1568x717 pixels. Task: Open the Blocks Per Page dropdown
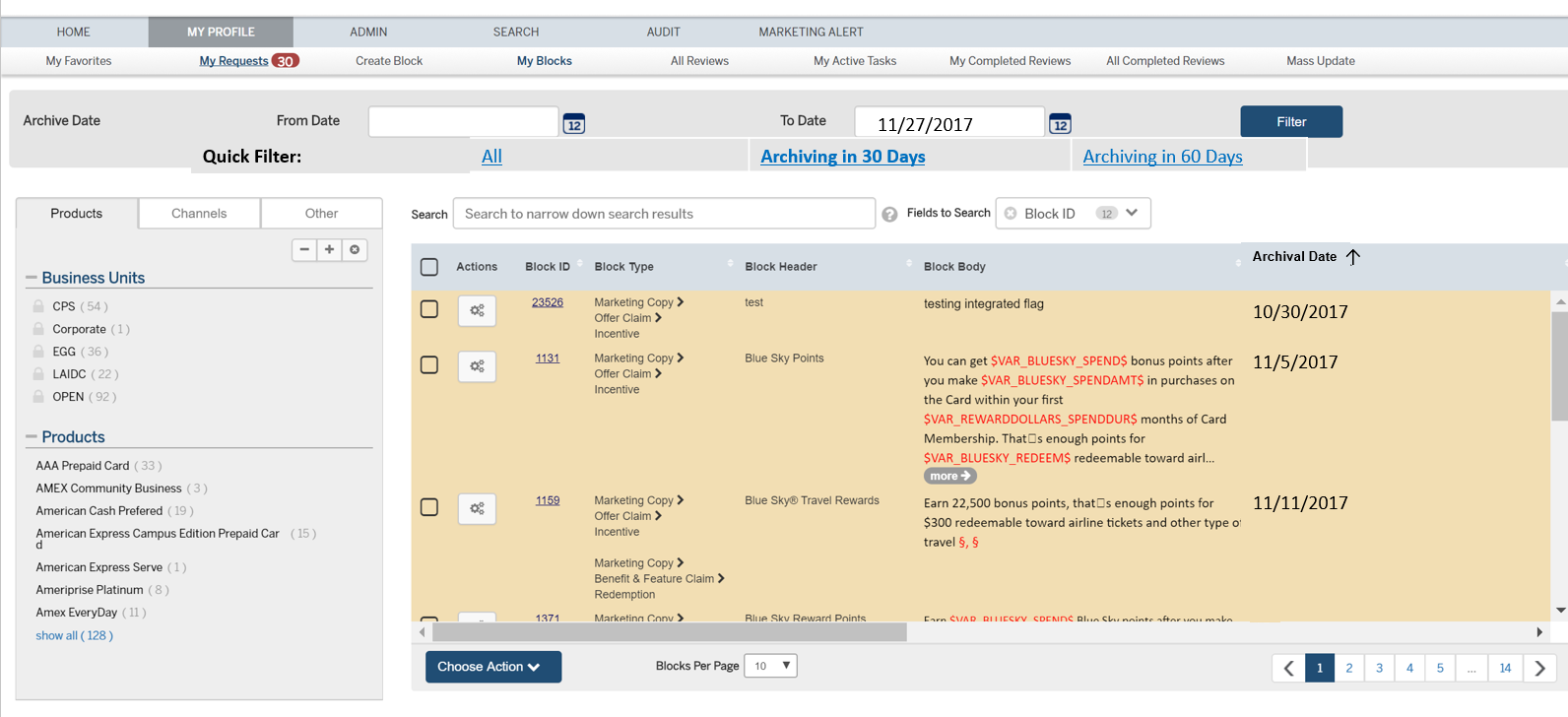tap(770, 666)
